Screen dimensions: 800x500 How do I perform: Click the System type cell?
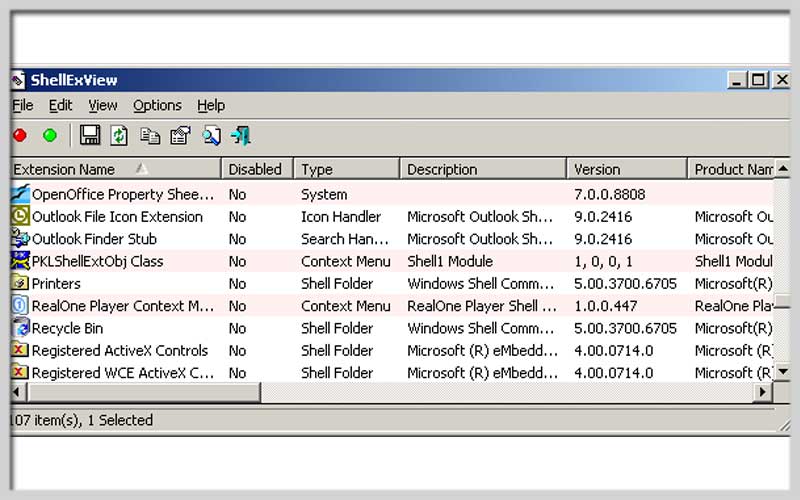click(324, 194)
